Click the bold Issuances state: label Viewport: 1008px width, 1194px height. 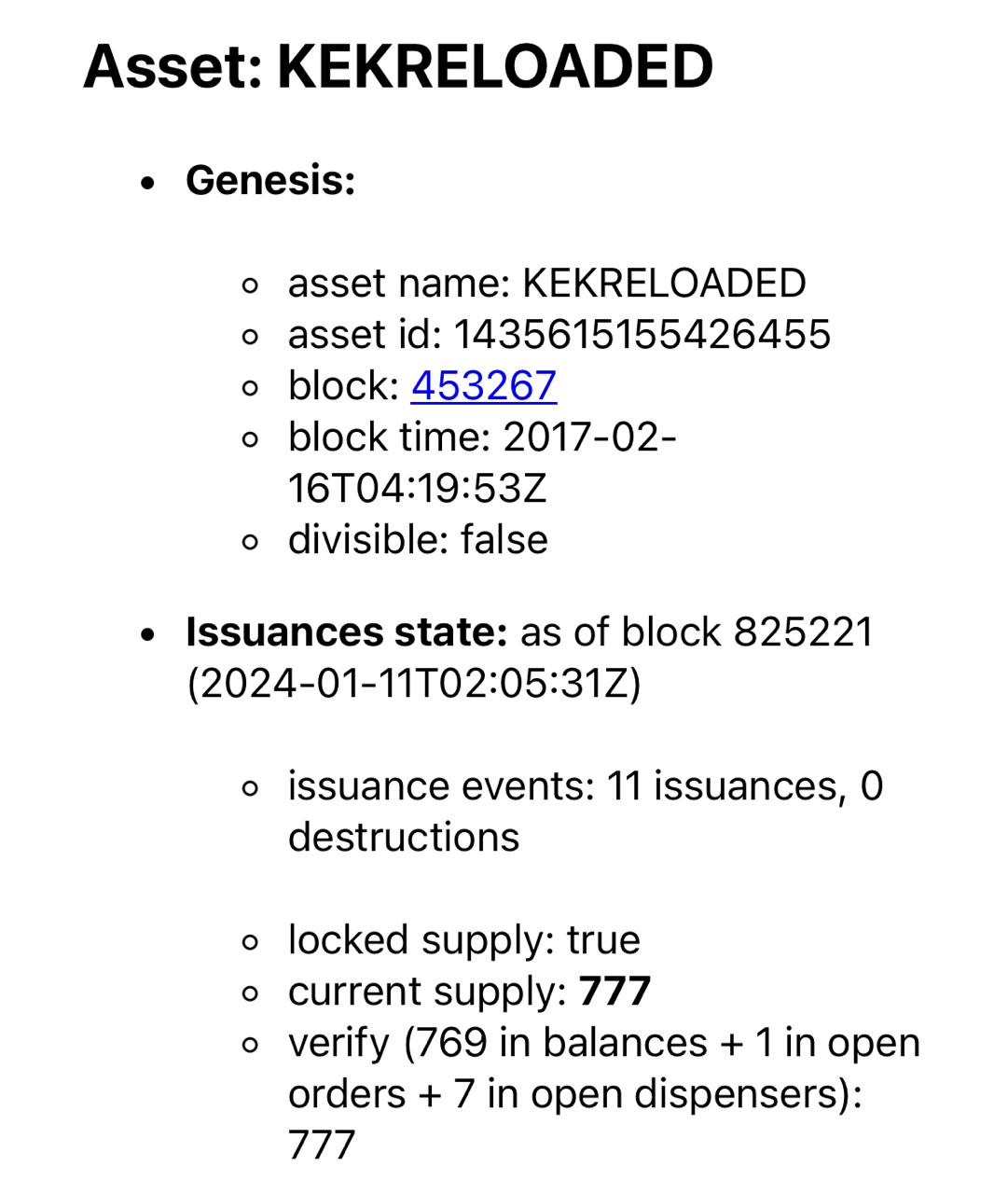click(347, 632)
